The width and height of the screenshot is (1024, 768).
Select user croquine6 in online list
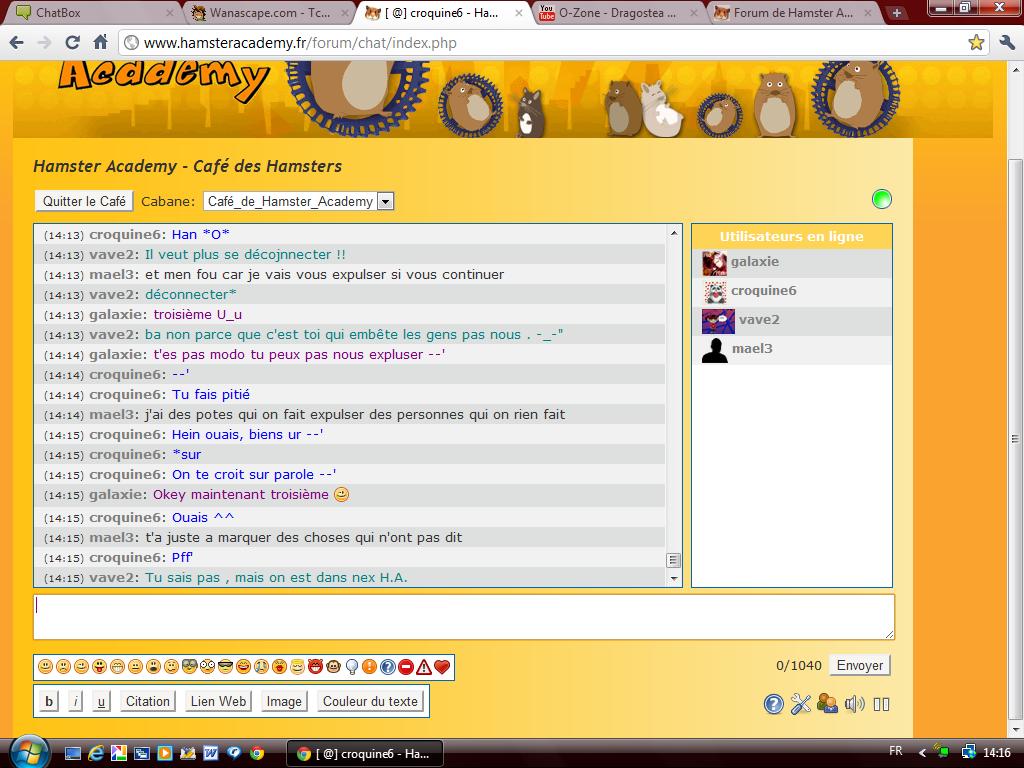click(x=792, y=291)
